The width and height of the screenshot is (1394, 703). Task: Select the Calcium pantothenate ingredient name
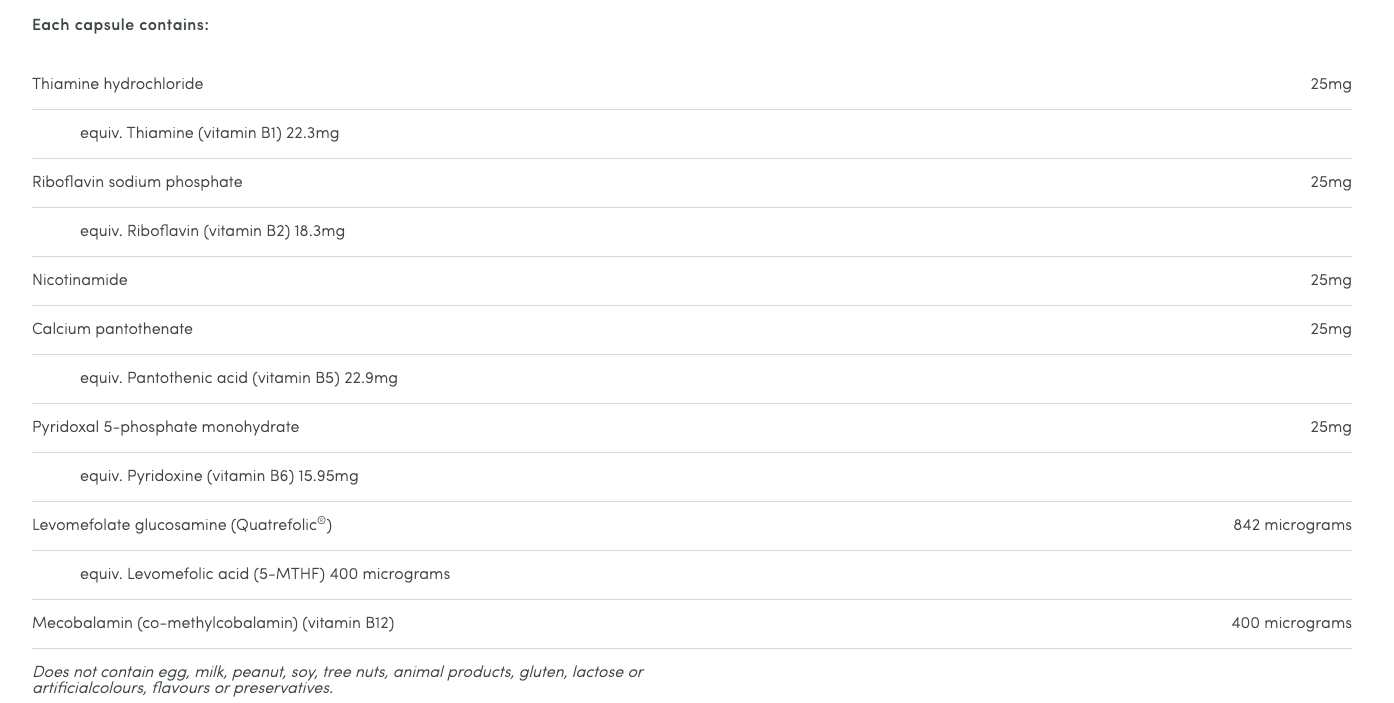[x=112, y=329]
